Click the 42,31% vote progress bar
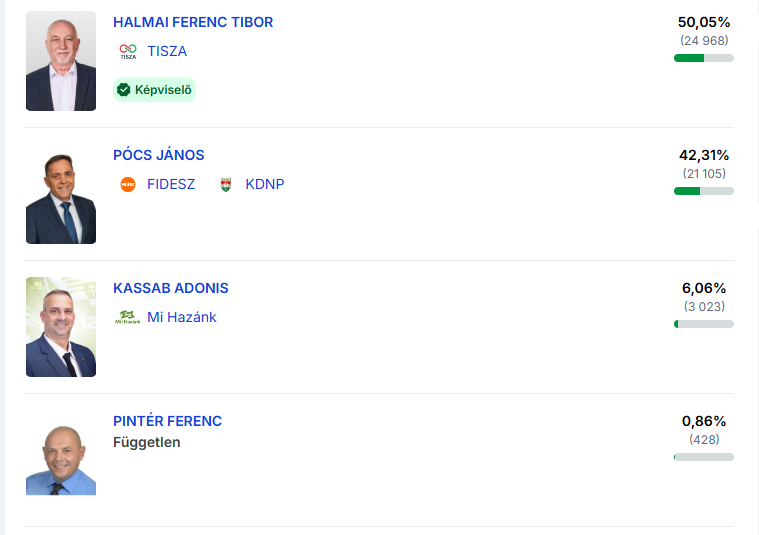This screenshot has height=535, width=759. [x=704, y=191]
